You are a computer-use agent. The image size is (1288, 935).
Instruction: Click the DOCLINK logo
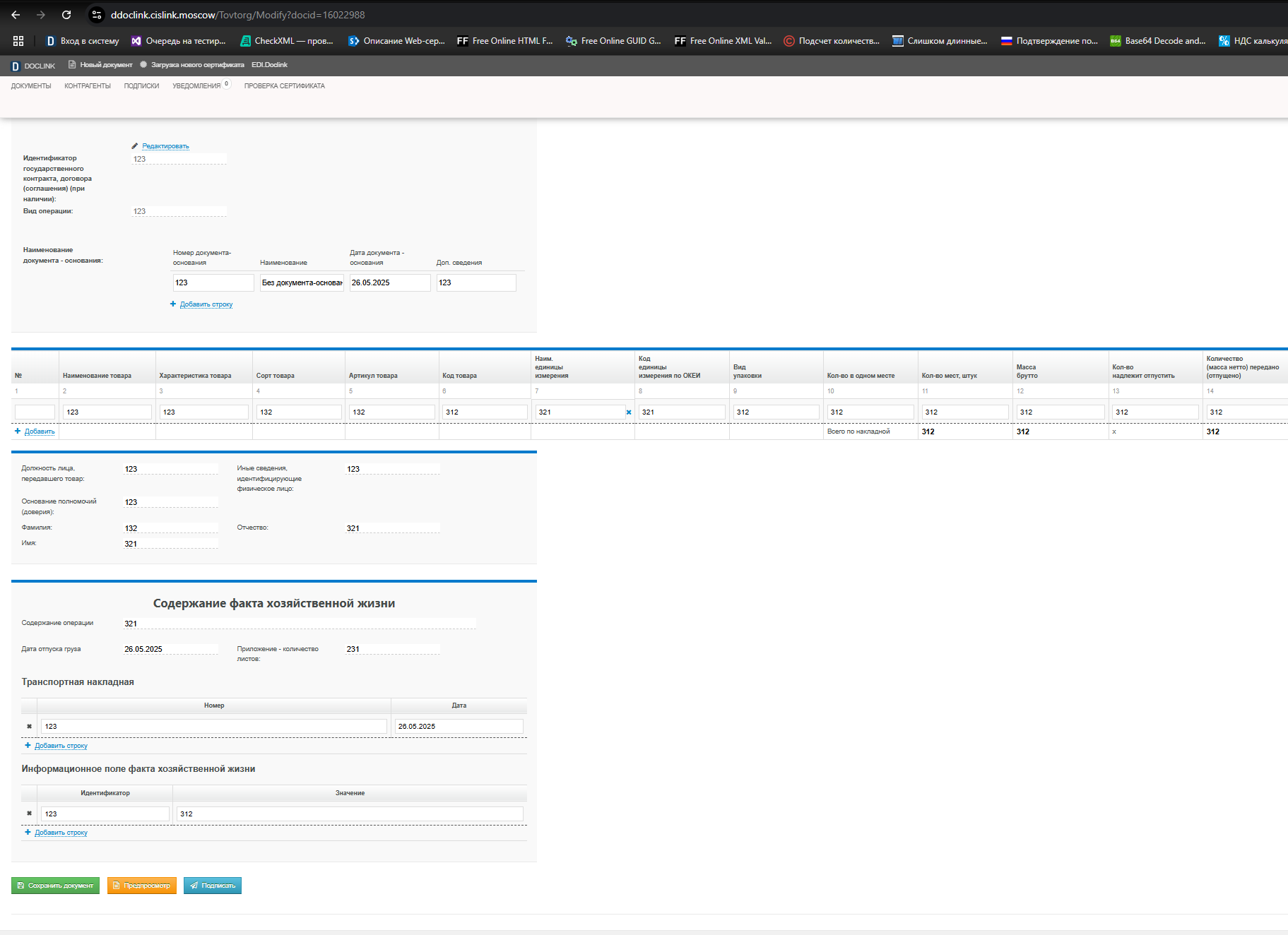click(33, 66)
